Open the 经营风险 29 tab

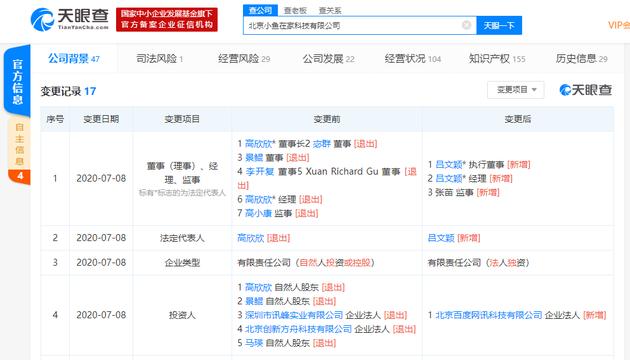pos(244,59)
